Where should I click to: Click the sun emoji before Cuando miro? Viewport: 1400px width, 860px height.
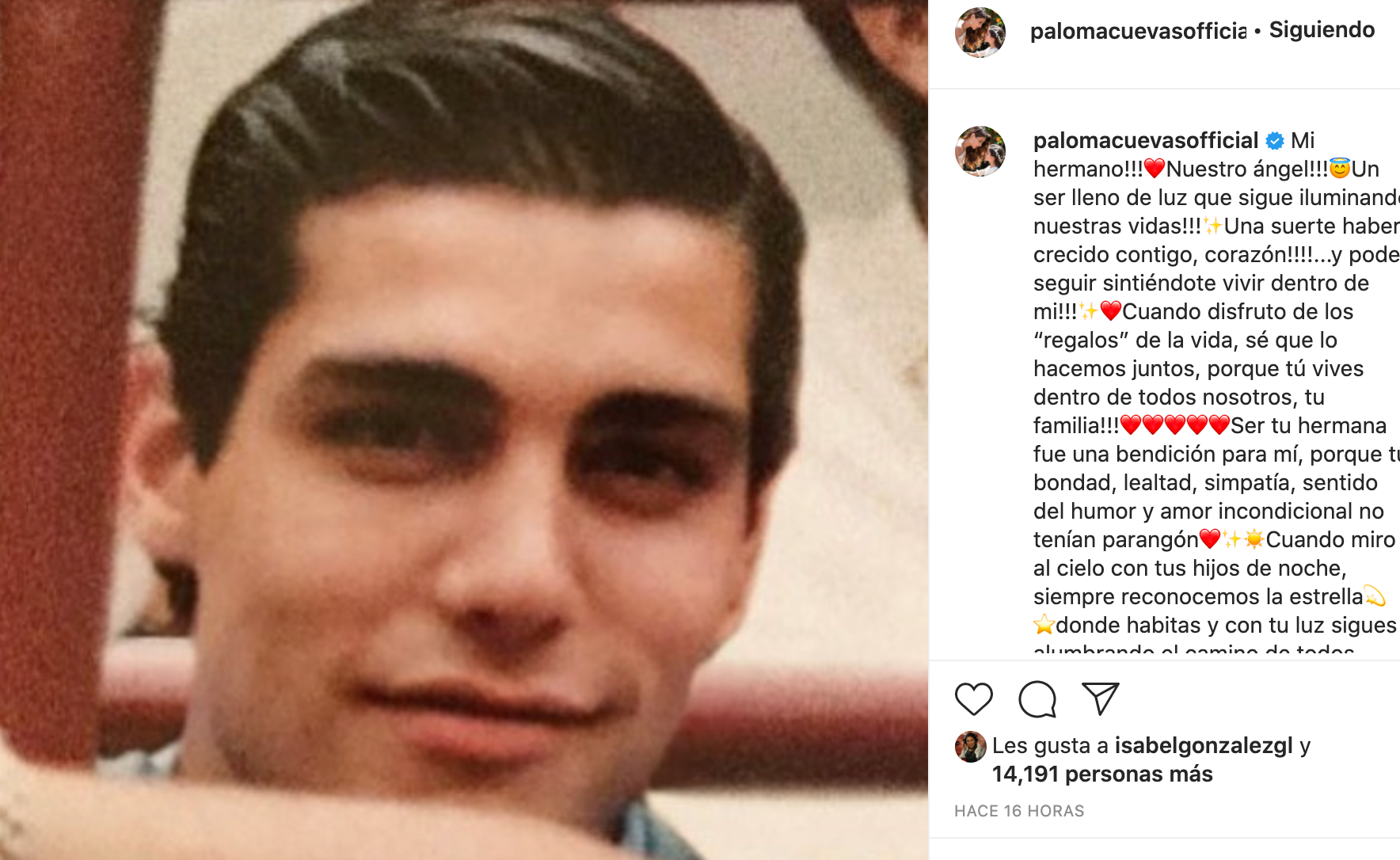tap(1254, 540)
